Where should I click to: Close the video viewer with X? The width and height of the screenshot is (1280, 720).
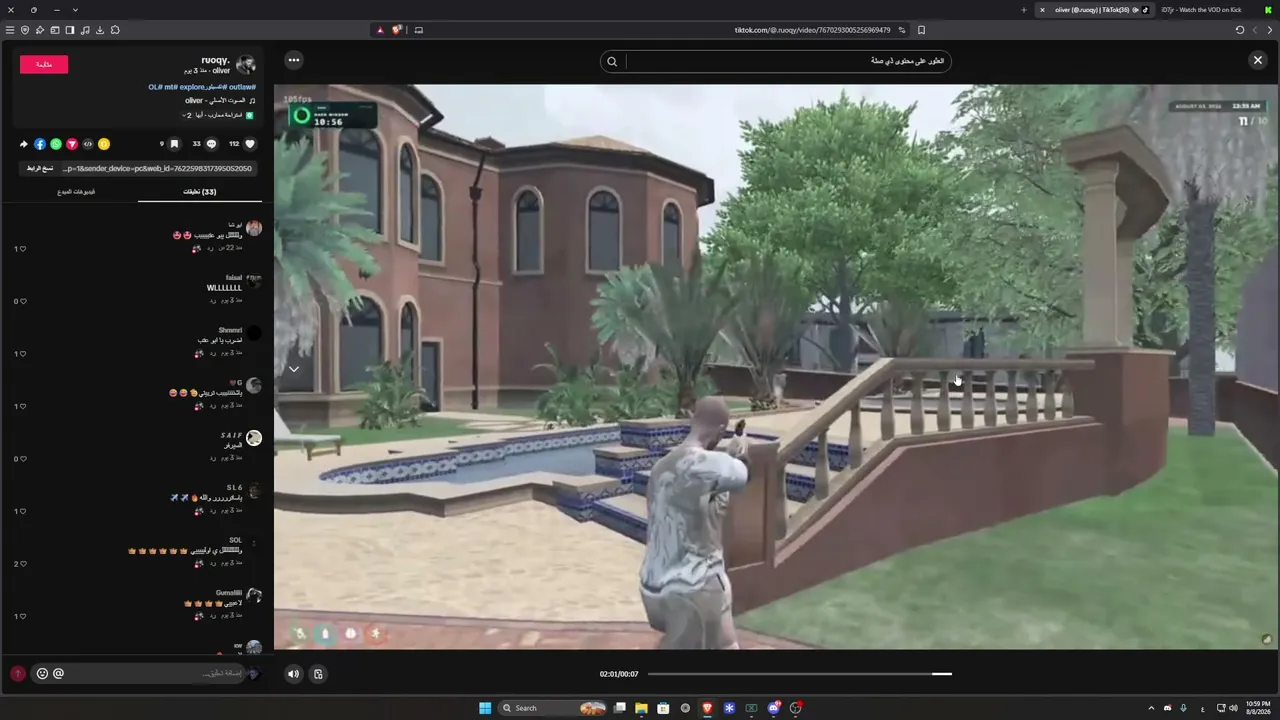click(1258, 60)
